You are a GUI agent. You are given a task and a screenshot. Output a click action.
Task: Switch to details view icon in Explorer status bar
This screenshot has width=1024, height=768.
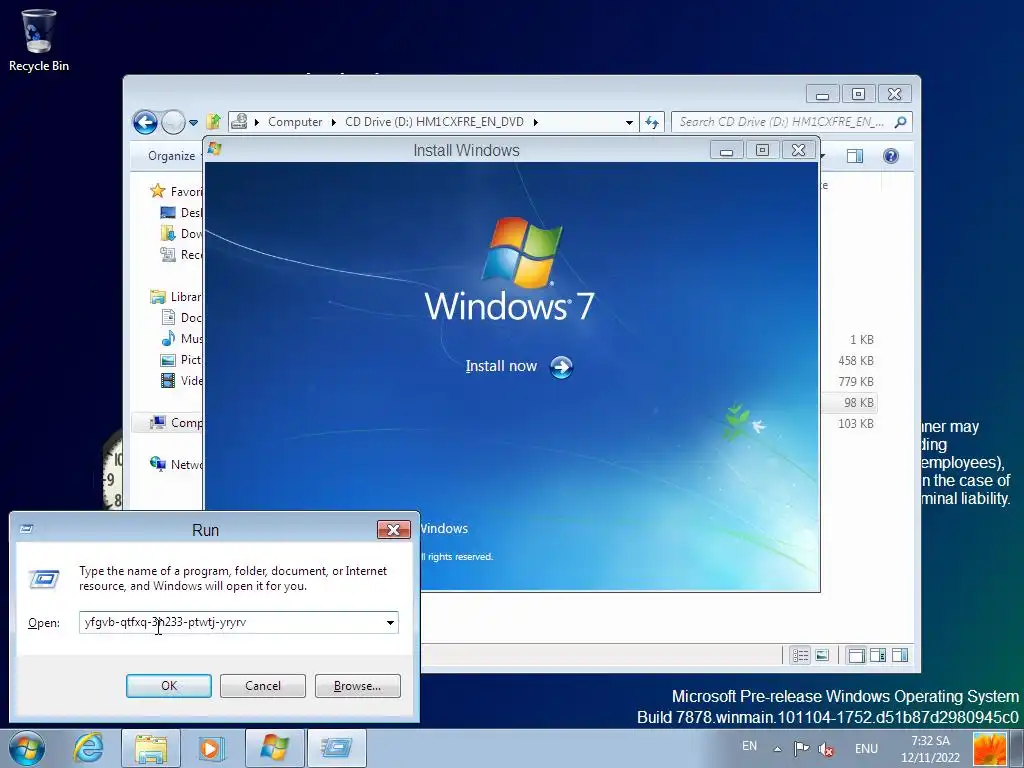click(801, 655)
